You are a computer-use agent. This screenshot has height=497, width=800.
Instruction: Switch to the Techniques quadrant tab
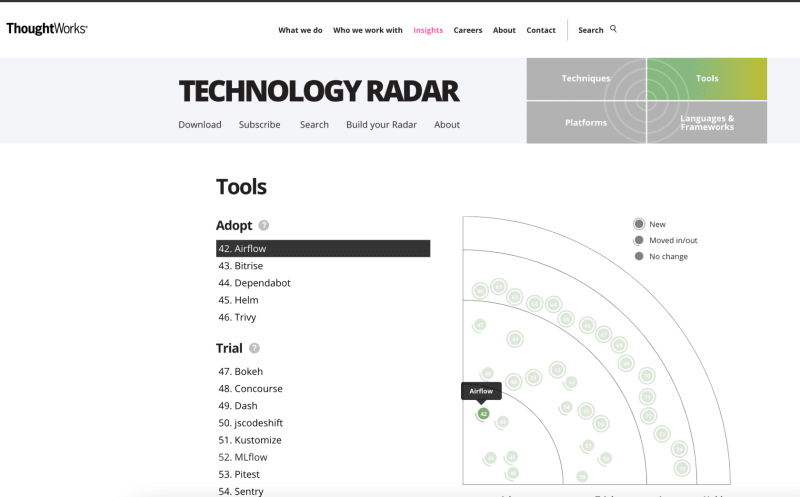pyautogui.click(x=586, y=79)
